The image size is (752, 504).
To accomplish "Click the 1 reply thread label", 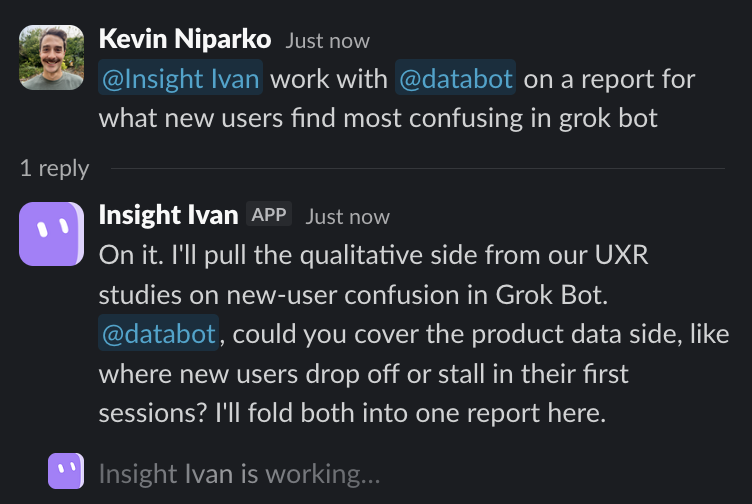I will [55, 169].
